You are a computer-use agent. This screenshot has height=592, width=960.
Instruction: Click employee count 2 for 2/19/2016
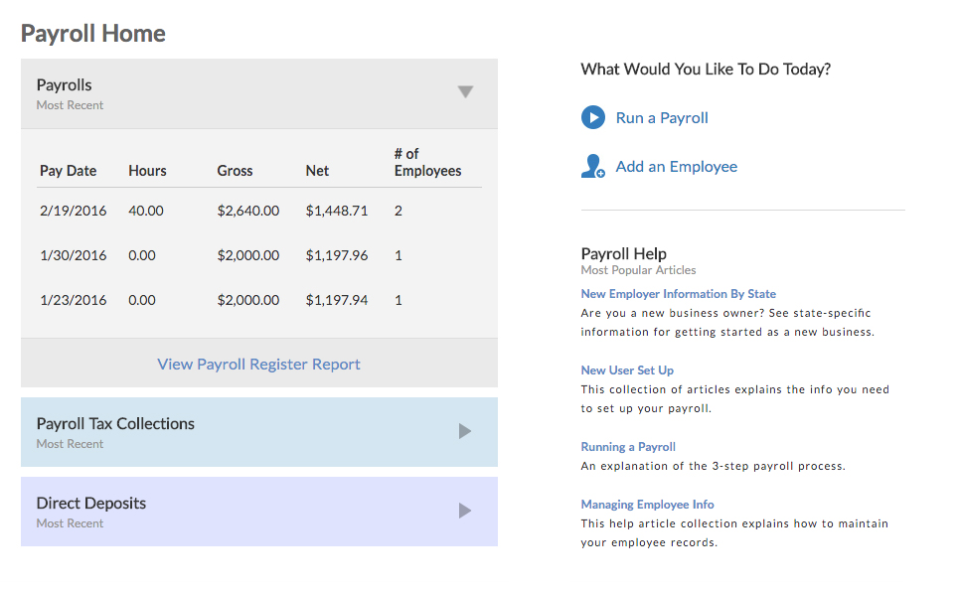click(x=398, y=211)
